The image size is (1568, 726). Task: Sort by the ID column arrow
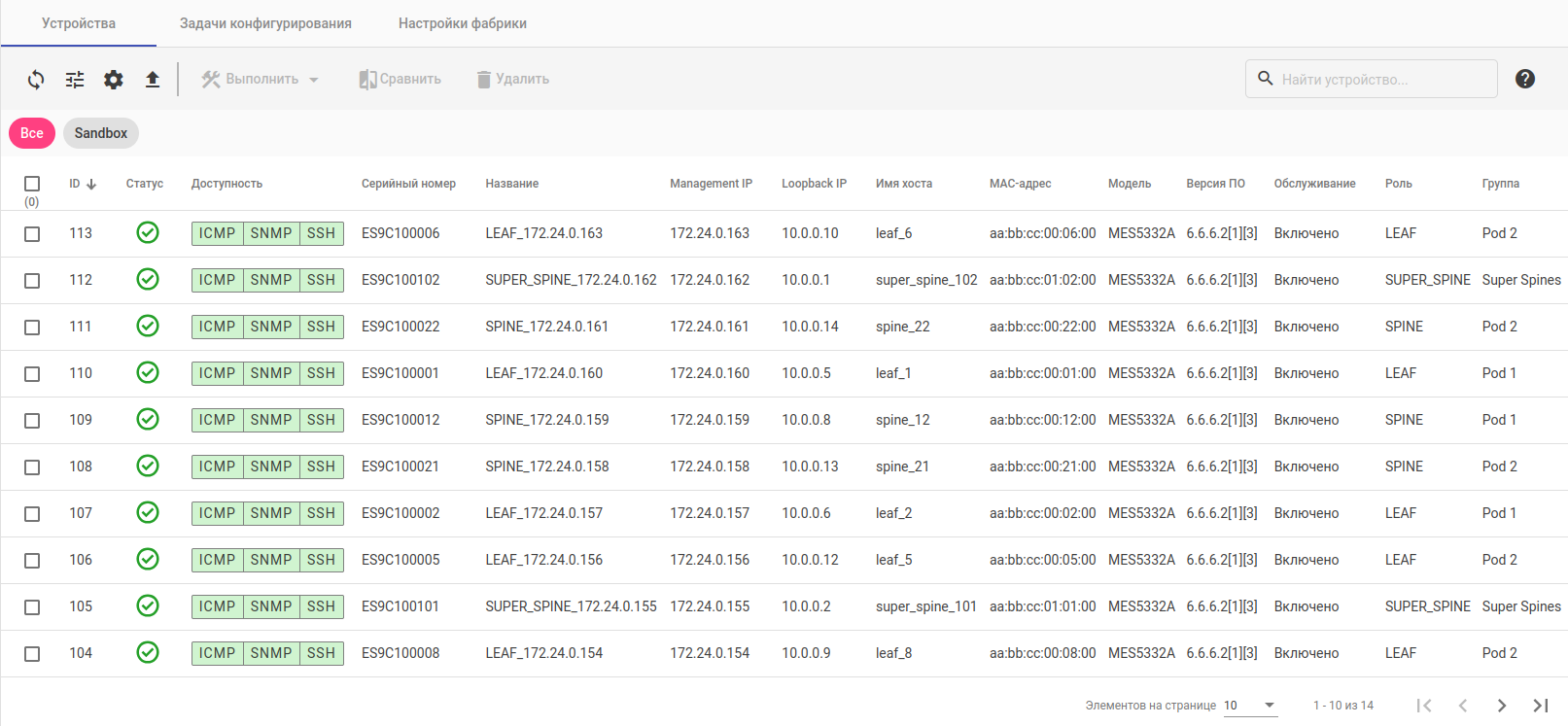point(91,184)
